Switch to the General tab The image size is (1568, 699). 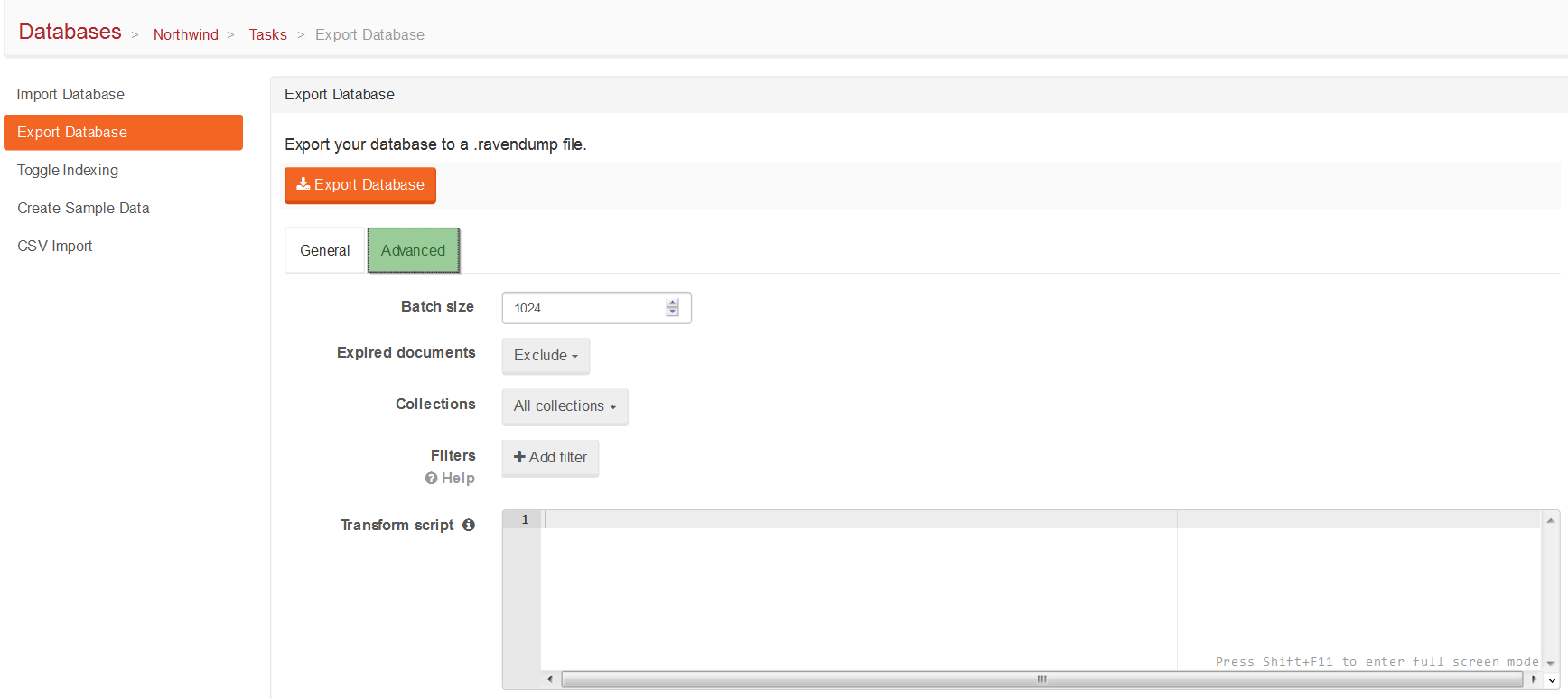325,250
